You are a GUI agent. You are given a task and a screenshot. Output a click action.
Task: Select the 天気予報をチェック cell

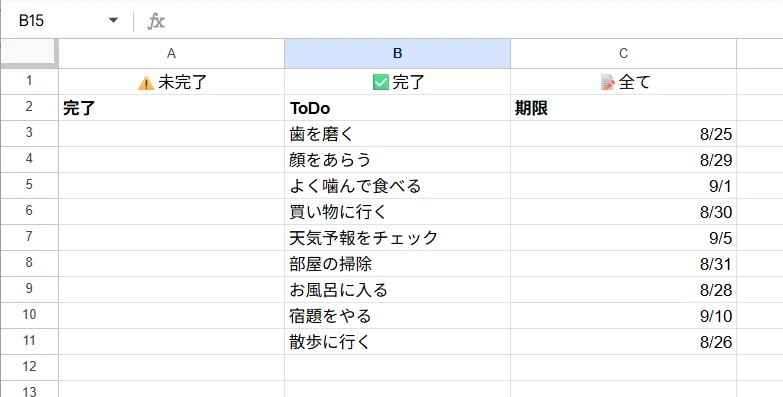(397, 238)
